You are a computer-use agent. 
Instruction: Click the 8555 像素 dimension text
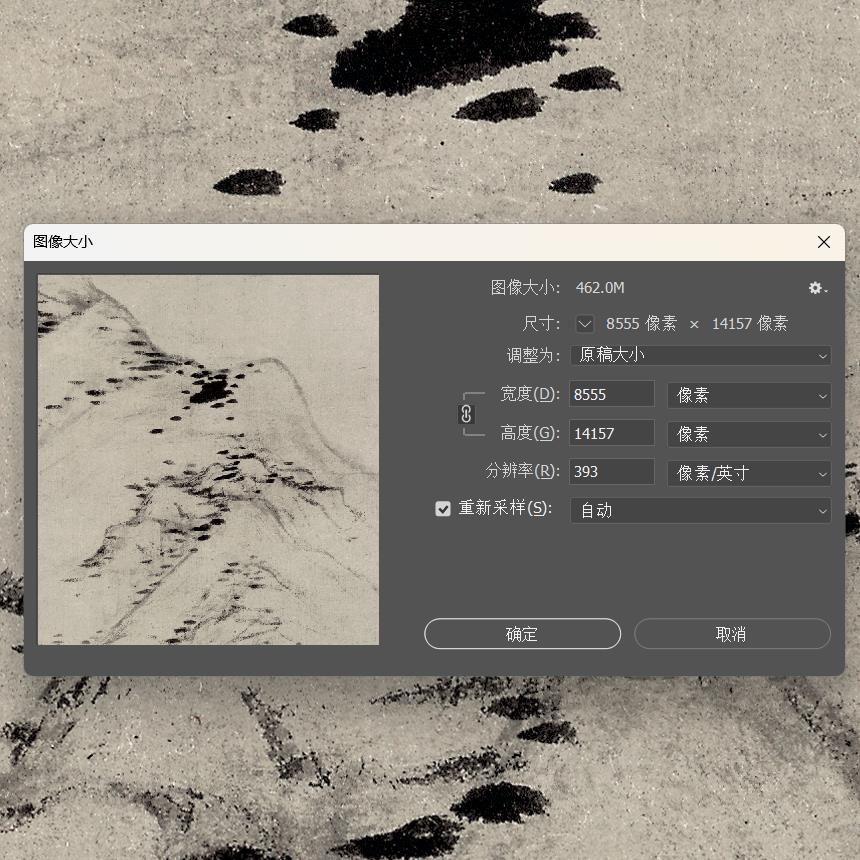[x=641, y=324]
